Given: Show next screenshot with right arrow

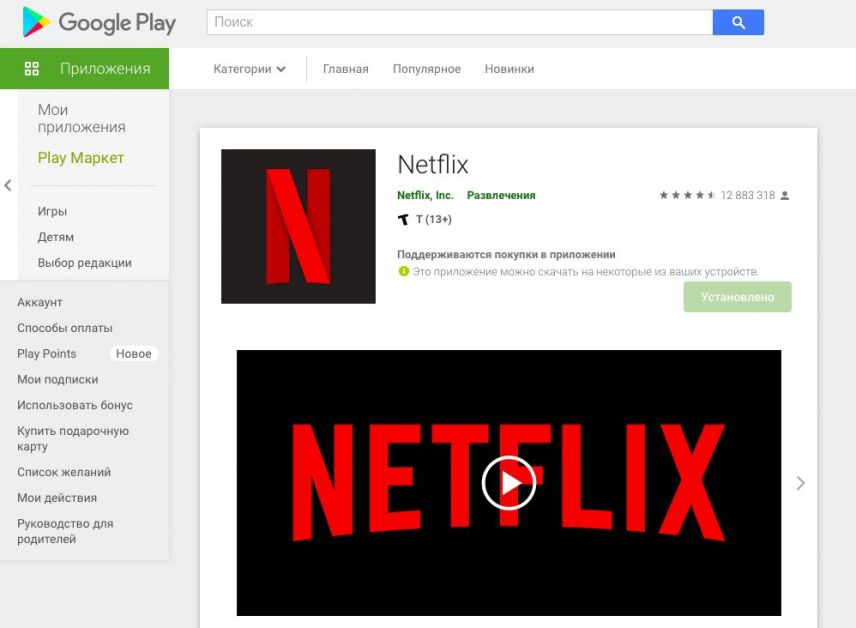Looking at the screenshot, I should tap(800, 483).
